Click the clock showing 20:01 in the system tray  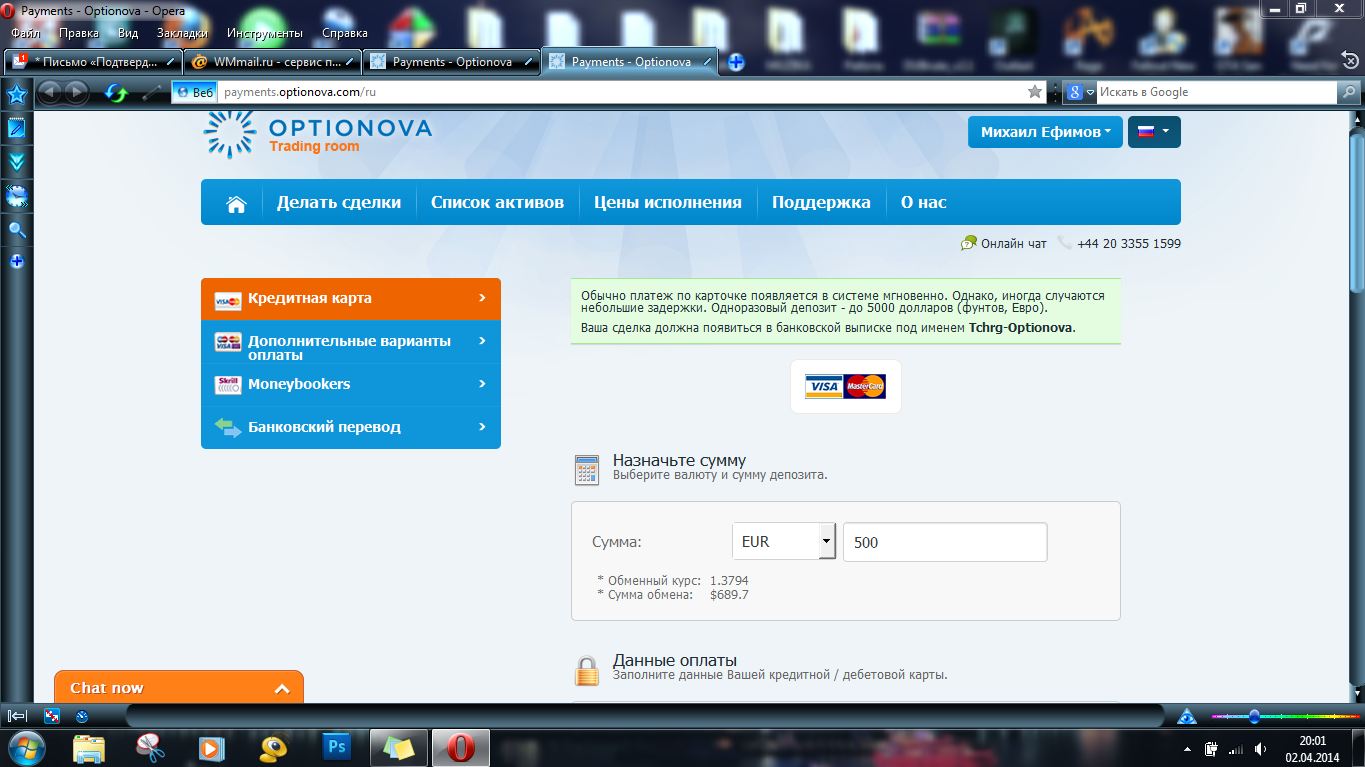(1312, 741)
